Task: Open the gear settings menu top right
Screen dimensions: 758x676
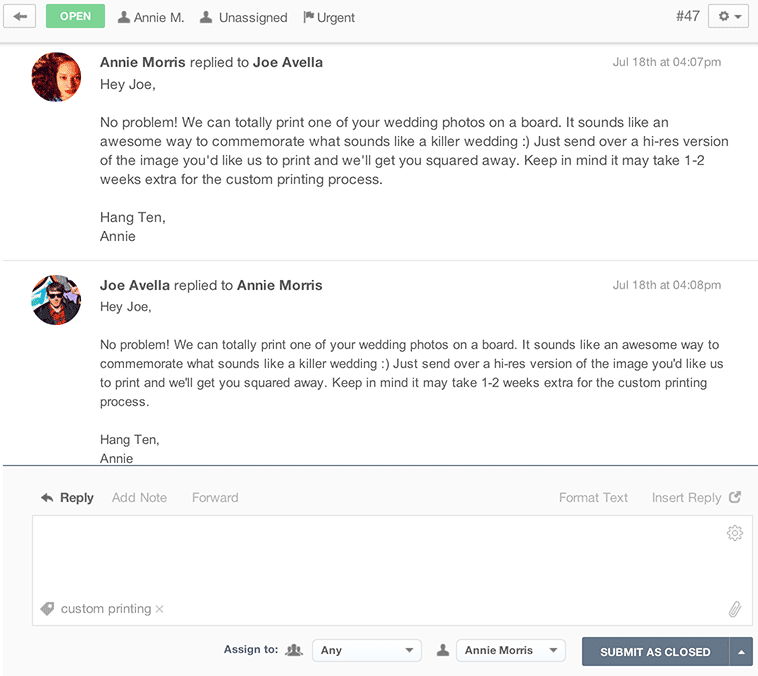Action: 727,17
